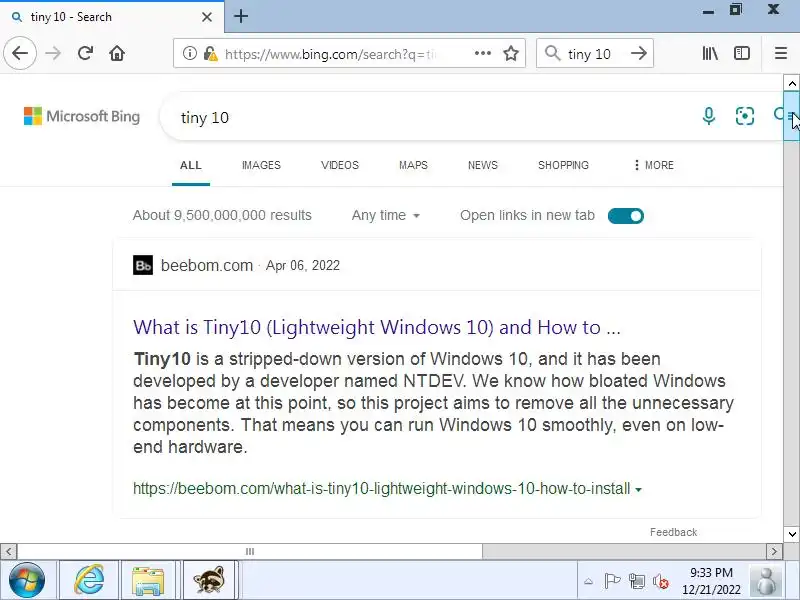Click the beebom.com source name

click(207, 265)
